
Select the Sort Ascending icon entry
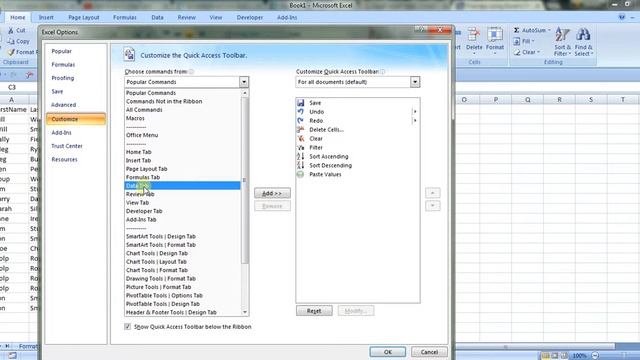coord(301,157)
